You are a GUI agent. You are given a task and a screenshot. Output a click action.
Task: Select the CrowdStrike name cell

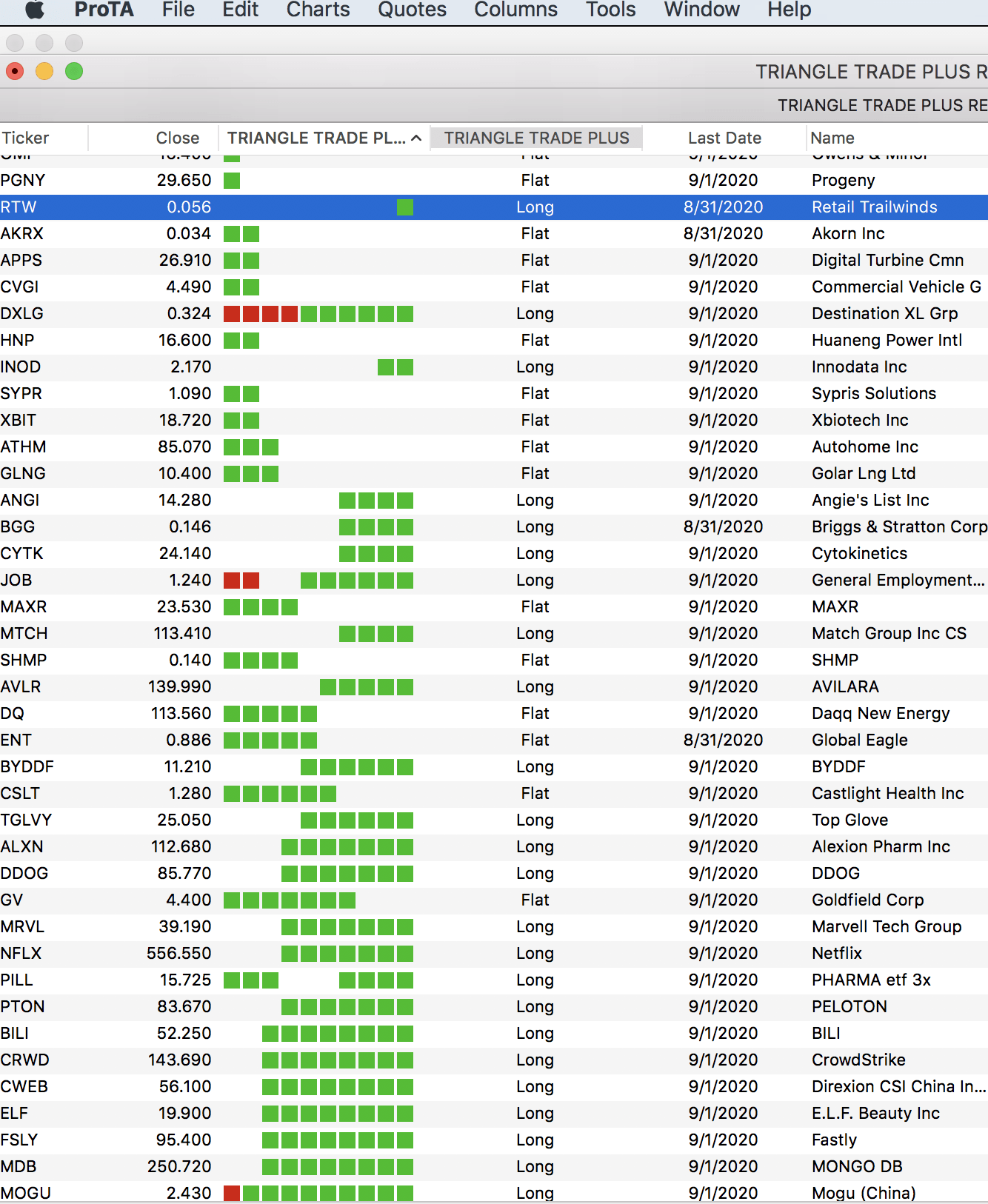tap(858, 1060)
